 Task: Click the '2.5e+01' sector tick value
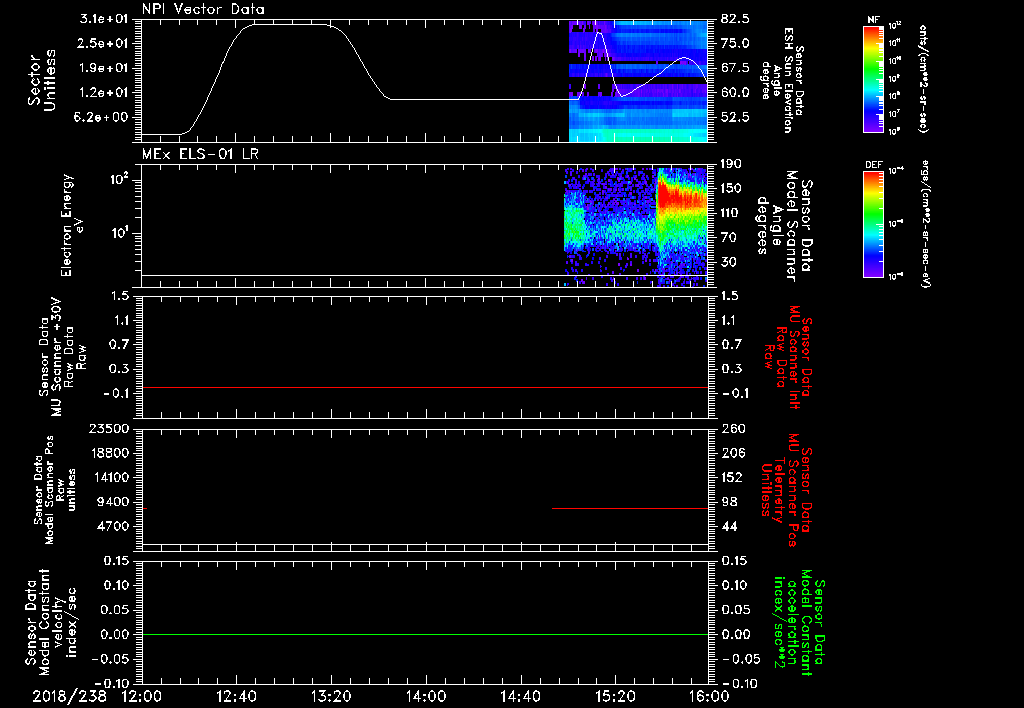tap(104, 43)
